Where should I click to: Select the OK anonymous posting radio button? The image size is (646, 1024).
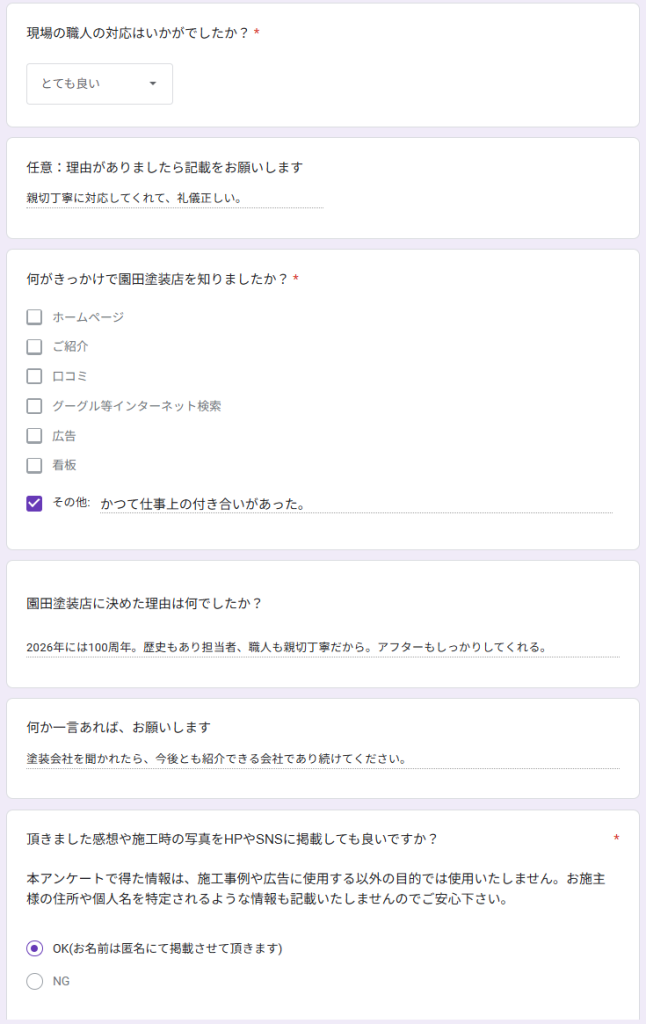(34, 948)
